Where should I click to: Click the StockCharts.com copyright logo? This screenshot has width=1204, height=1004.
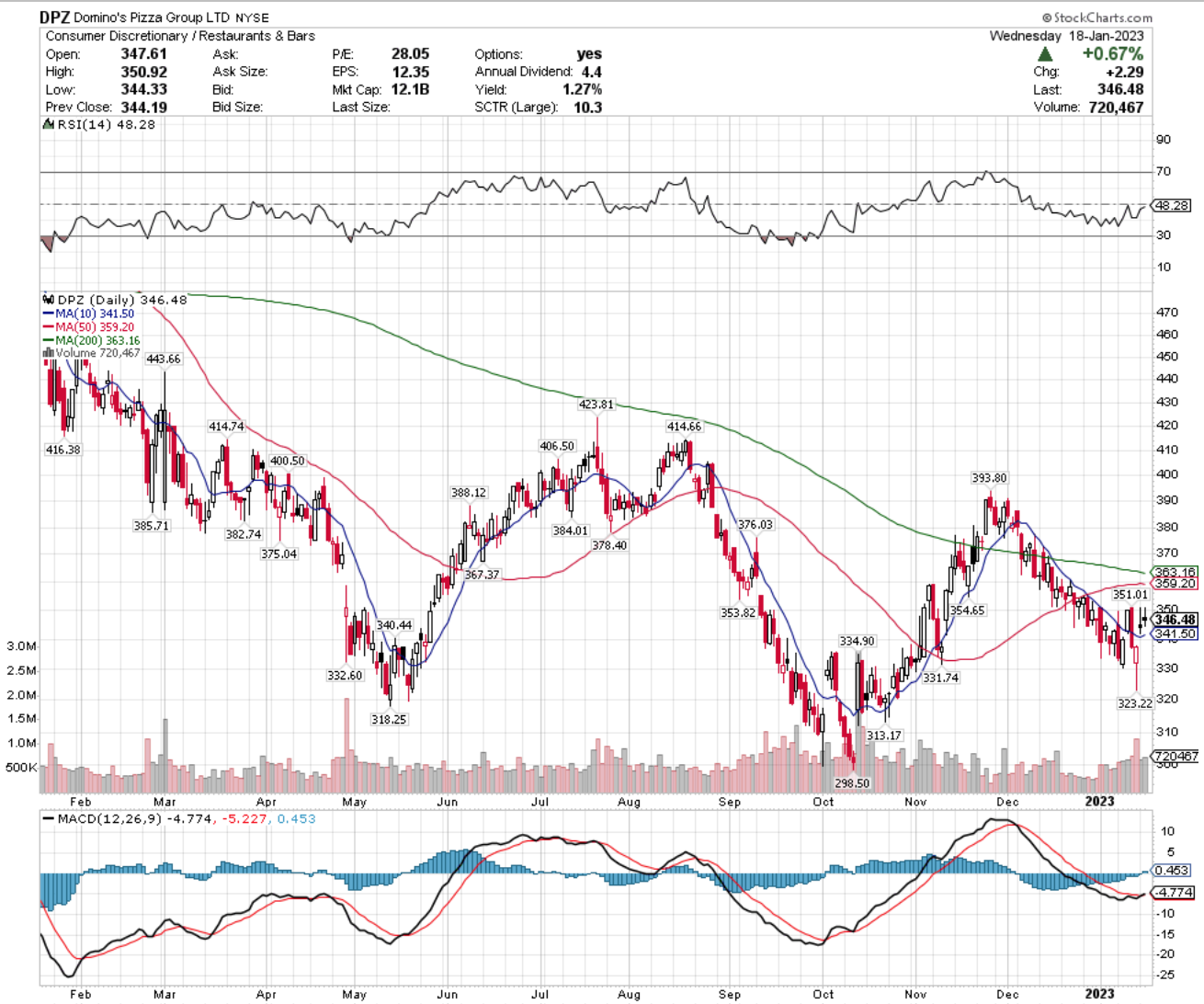click(1097, 17)
